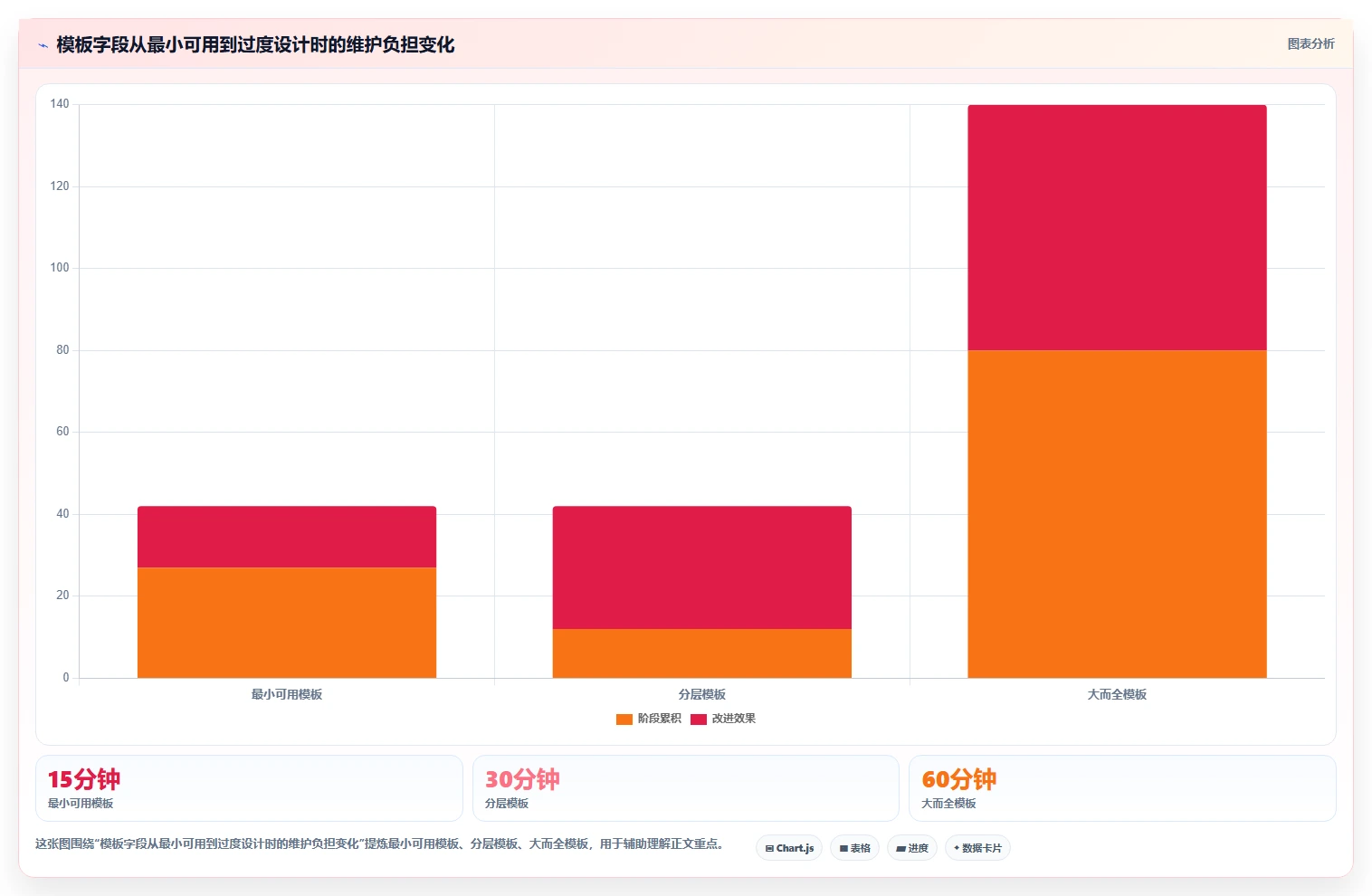This screenshot has width=1372, height=896.
Task: Click the 改进效果 legend label
Action: (x=733, y=719)
